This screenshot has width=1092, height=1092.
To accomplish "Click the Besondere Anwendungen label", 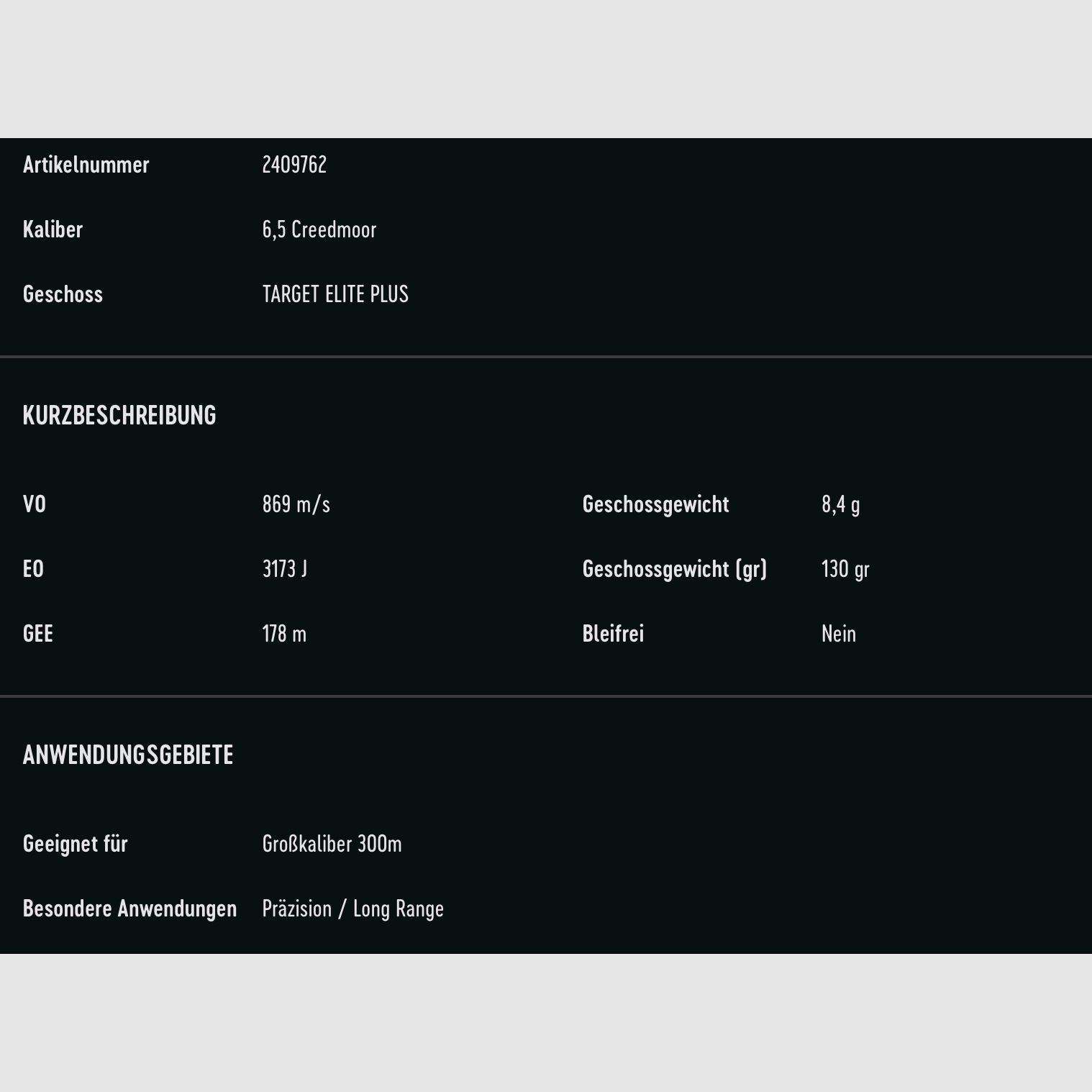I will tap(129, 909).
